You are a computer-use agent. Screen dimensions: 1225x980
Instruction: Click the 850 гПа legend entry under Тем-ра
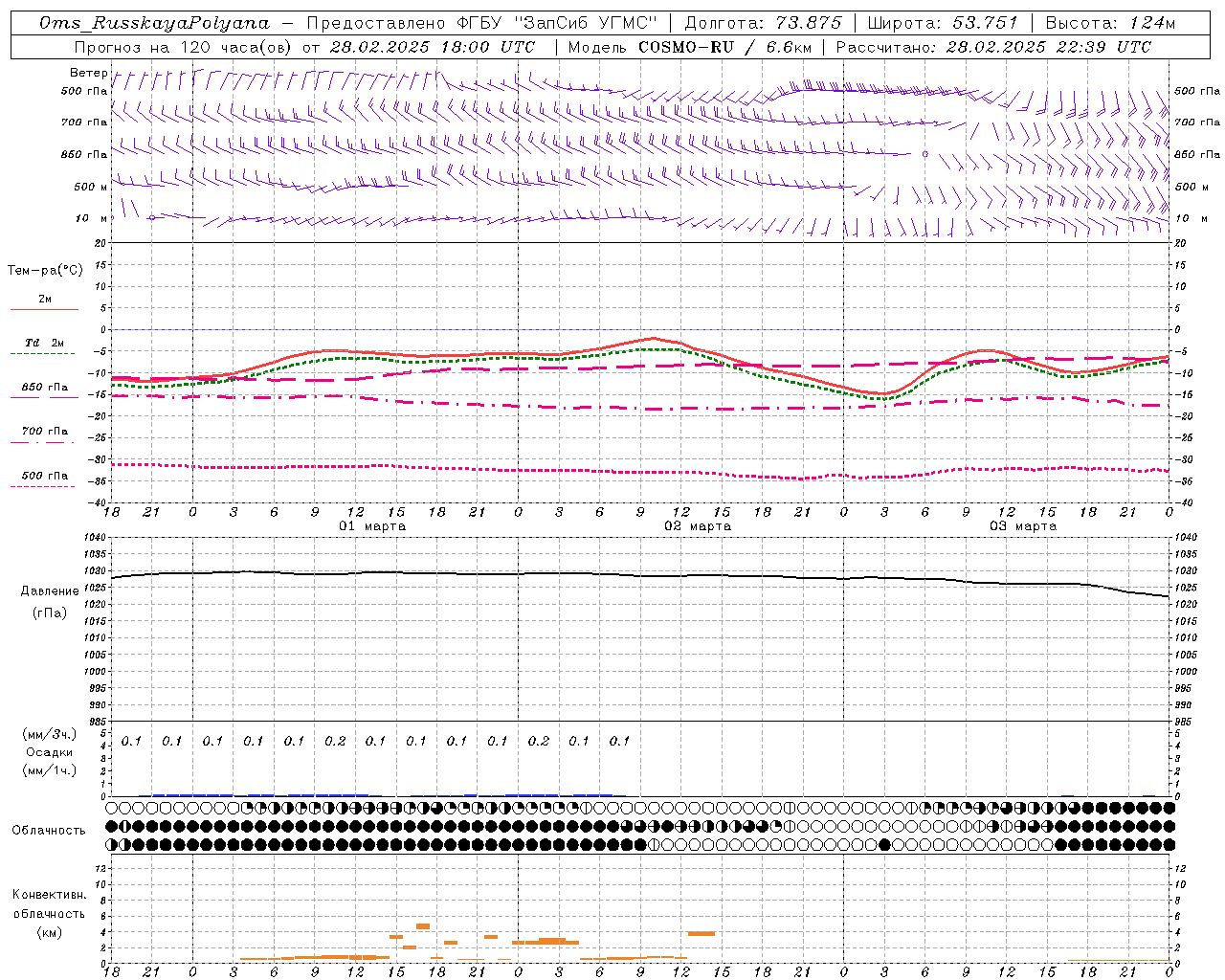click(x=45, y=391)
